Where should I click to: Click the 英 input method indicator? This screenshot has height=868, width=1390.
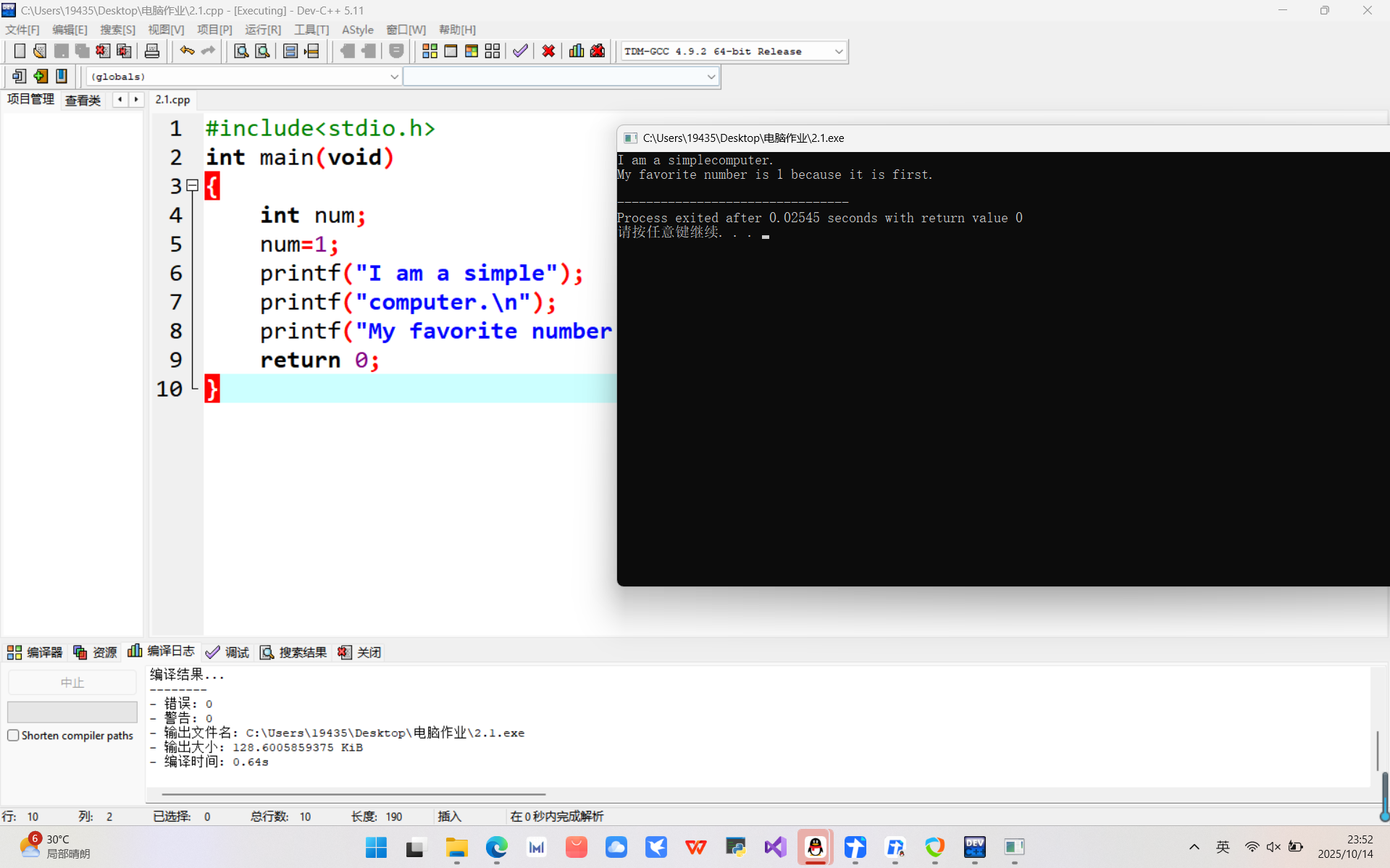coord(1223,847)
